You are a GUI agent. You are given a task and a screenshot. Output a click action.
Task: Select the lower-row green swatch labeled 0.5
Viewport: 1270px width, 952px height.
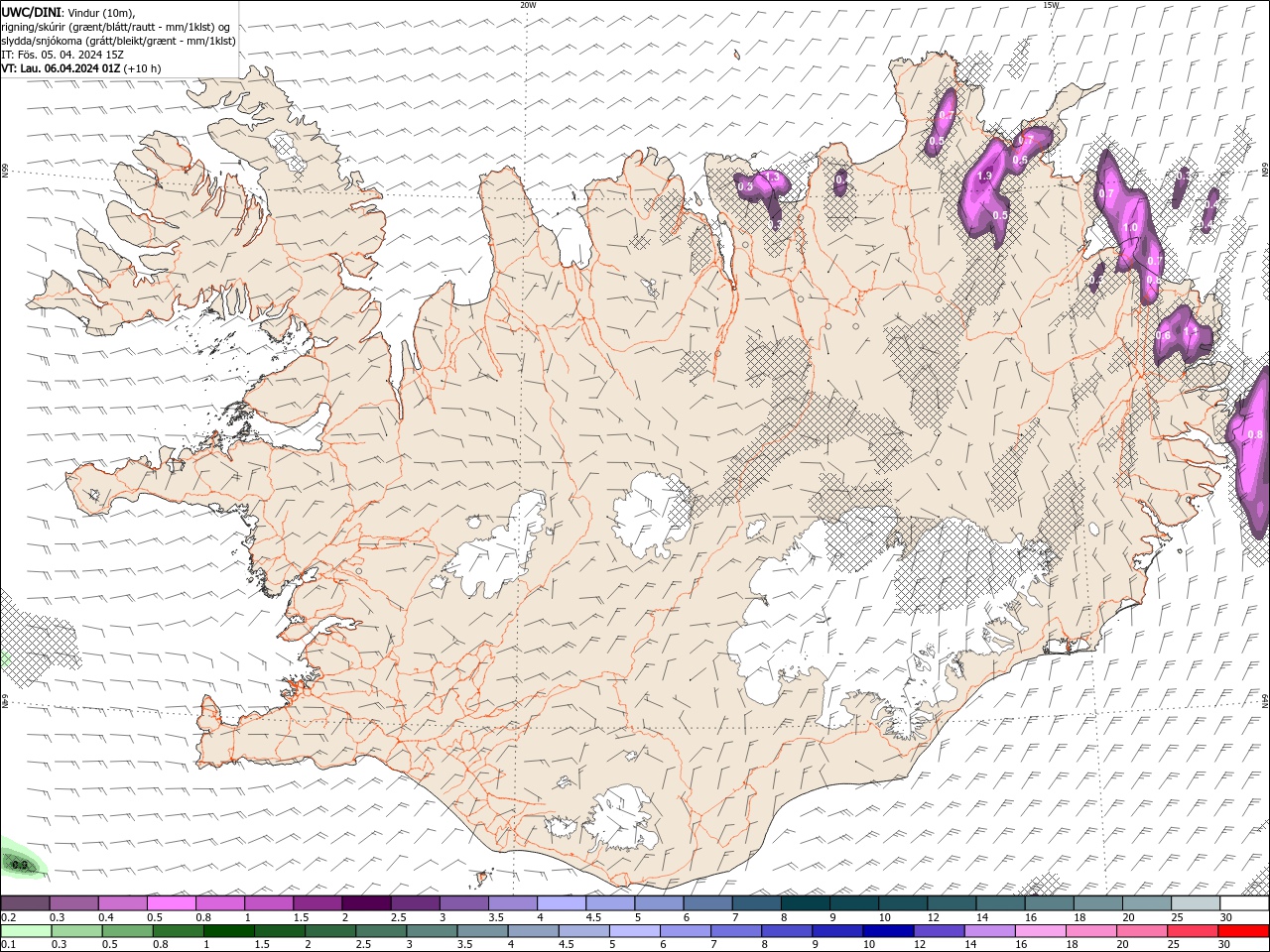click(127, 931)
